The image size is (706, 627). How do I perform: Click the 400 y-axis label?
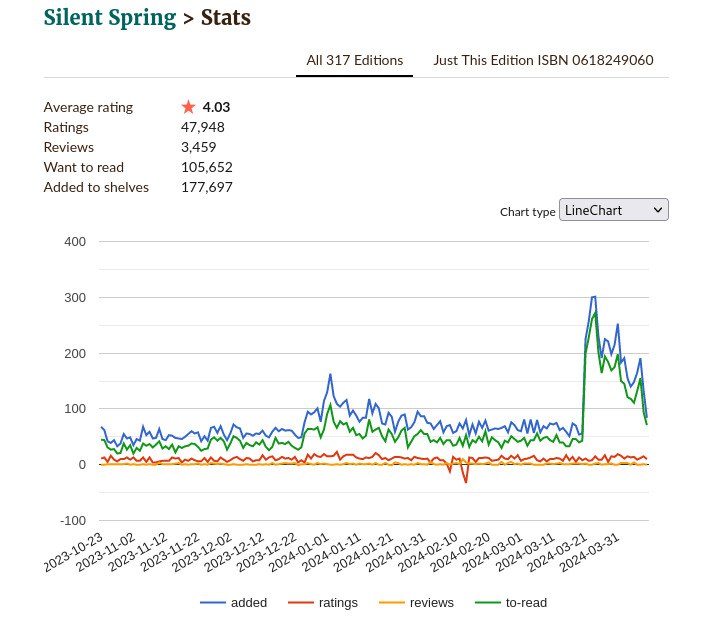click(75, 242)
